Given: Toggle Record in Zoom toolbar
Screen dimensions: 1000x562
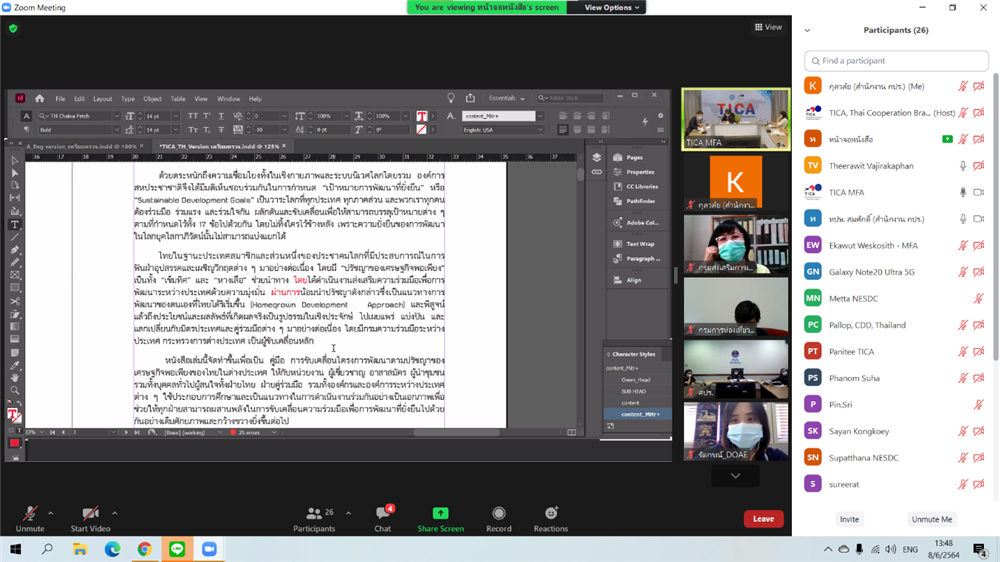Looking at the screenshot, I should point(499,519).
